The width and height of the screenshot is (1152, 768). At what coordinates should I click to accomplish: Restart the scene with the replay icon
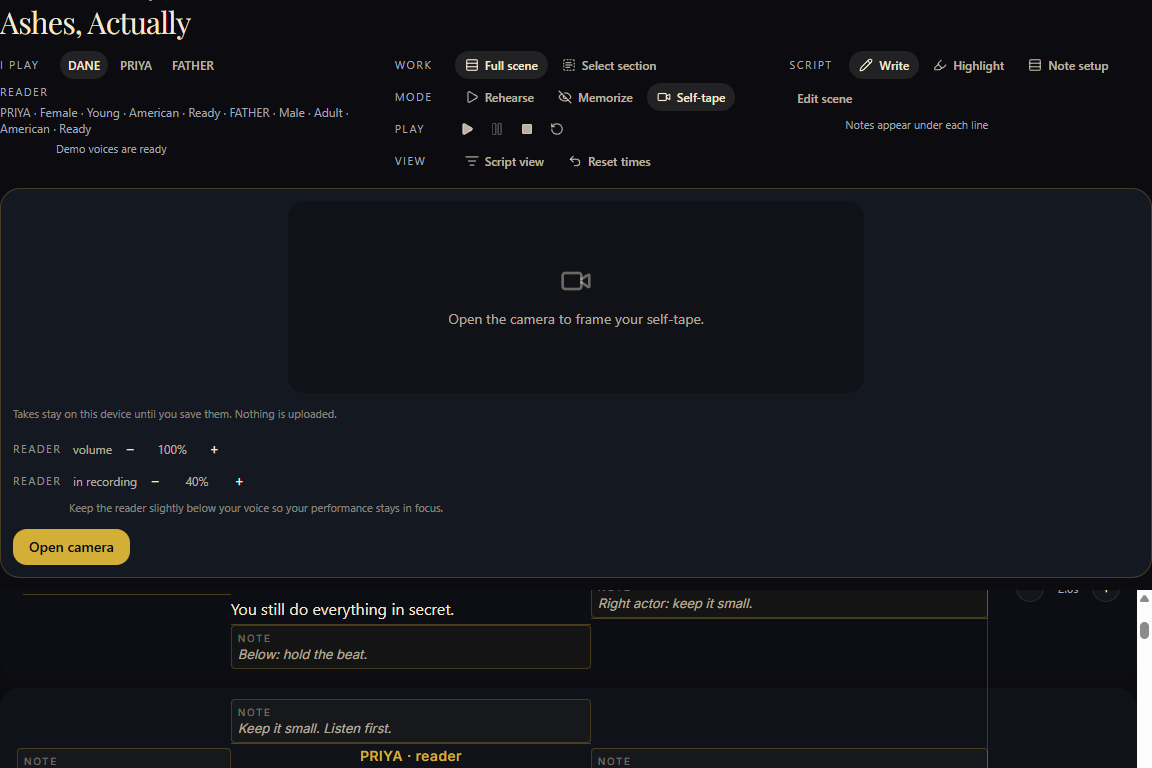pyautogui.click(x=557, y=129)
